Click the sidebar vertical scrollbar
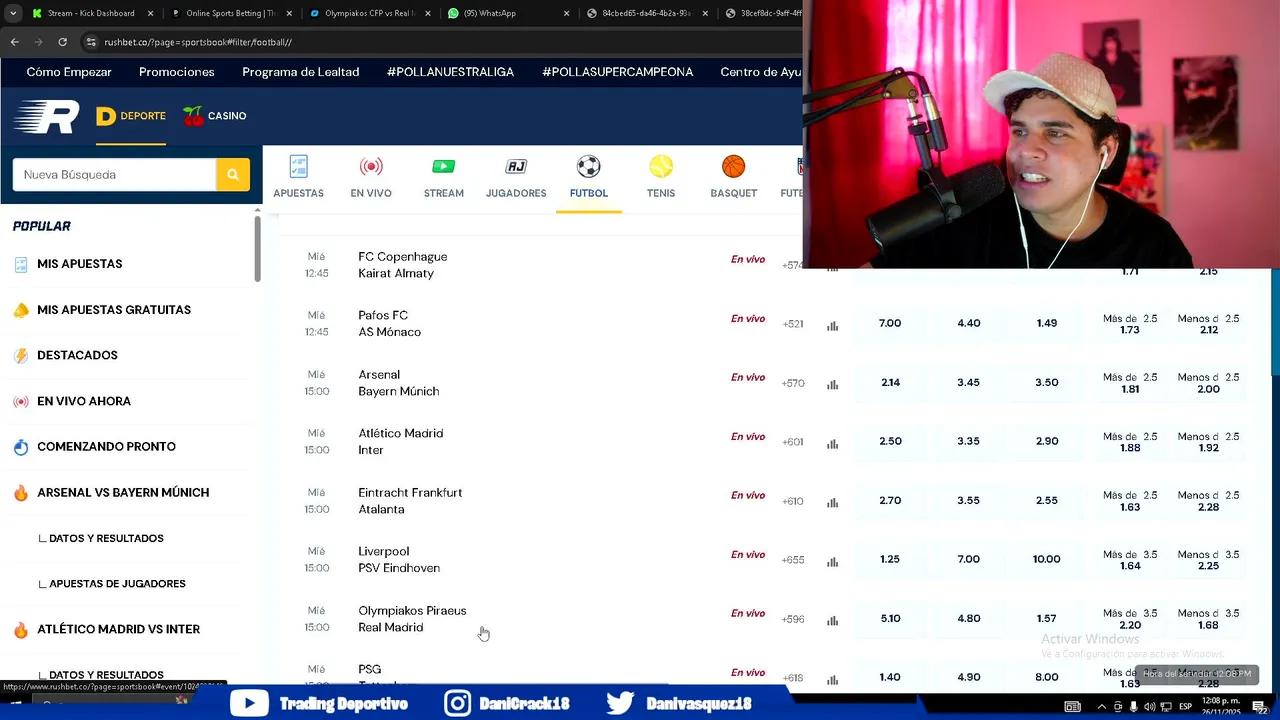Viewport: 1280px width, 720px height. pyautogui.click(x=257, y=248)
